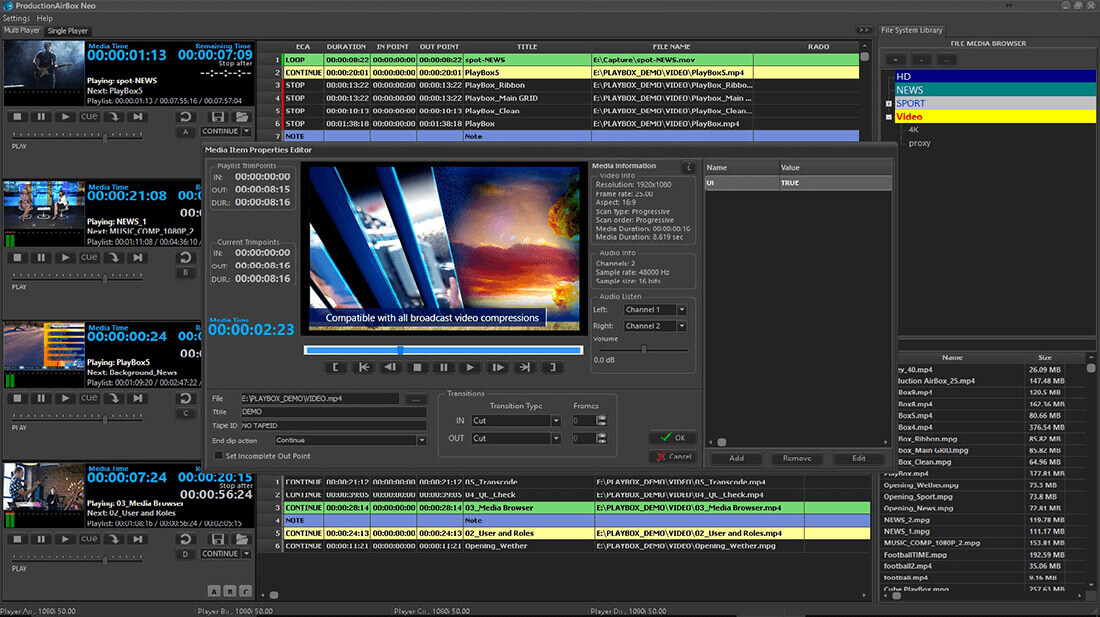This screenshot has height=617, width=1100.
Task: Switch to the Single Player tab
Action: point(68,31)
